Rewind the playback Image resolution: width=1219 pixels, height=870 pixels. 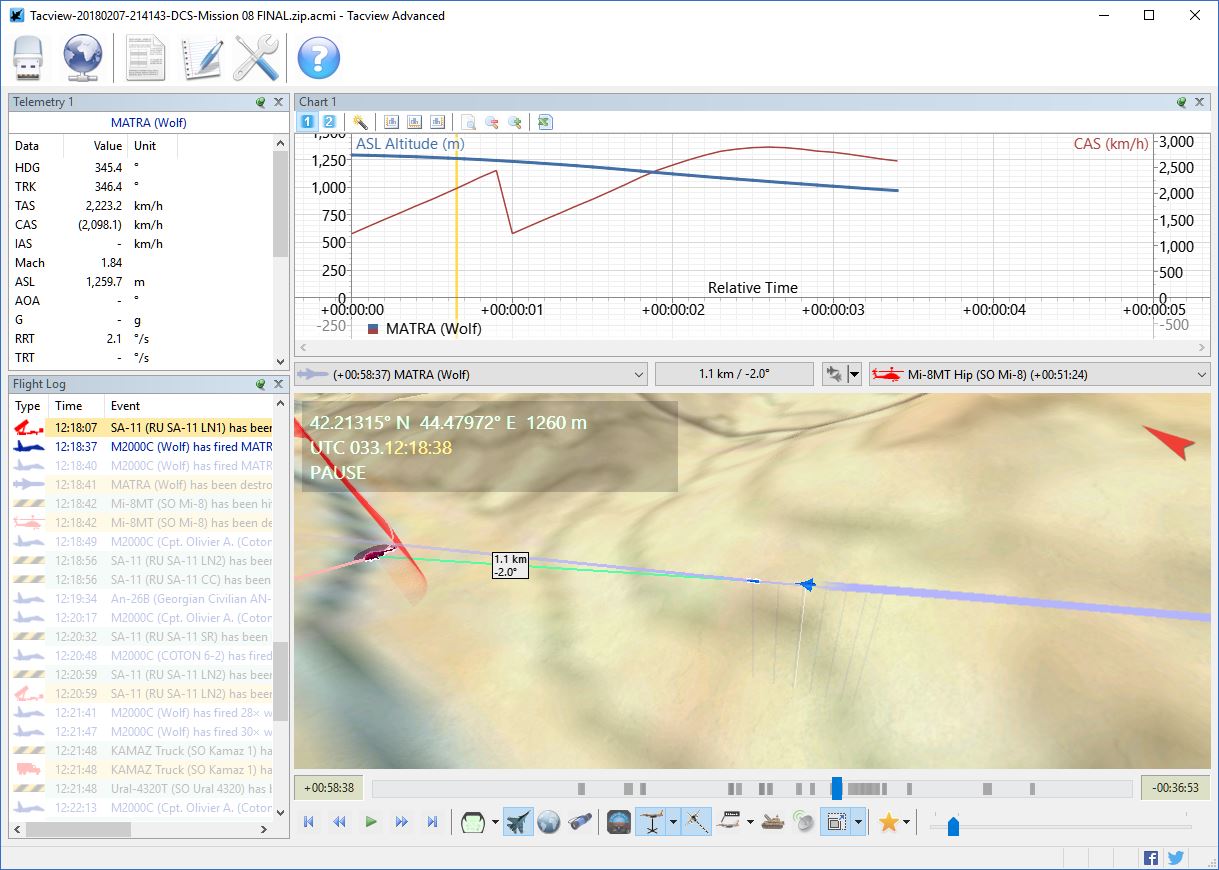pos(340,822)
